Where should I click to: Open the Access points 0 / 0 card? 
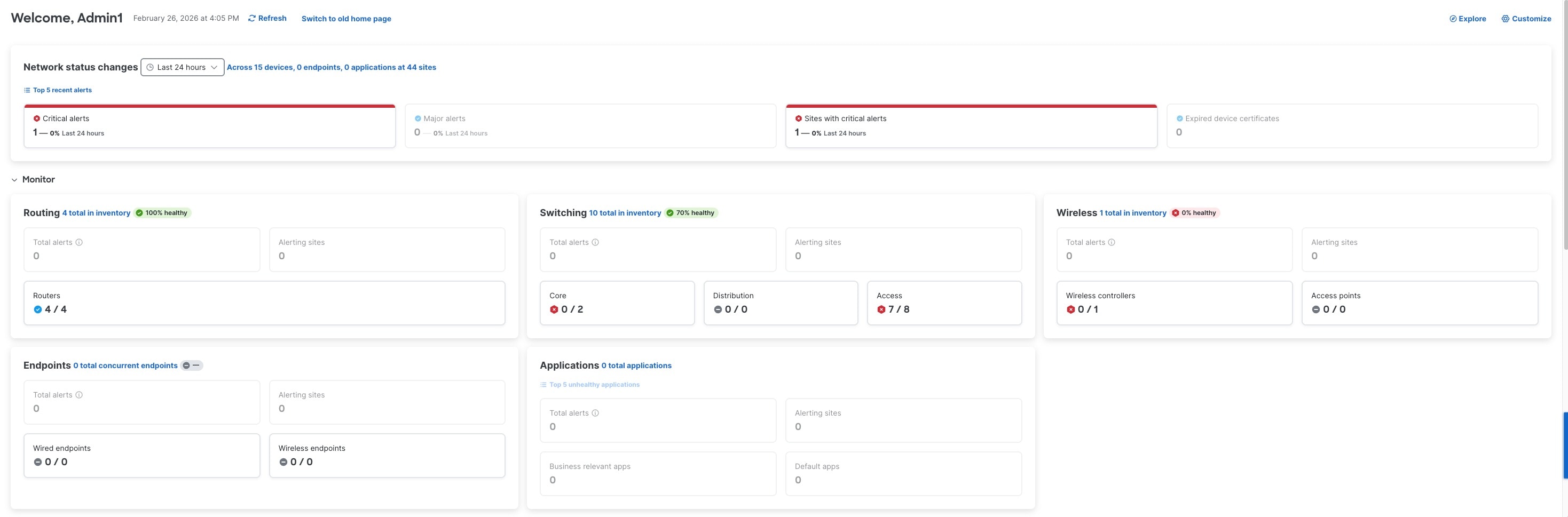[x=1420, y=303]
